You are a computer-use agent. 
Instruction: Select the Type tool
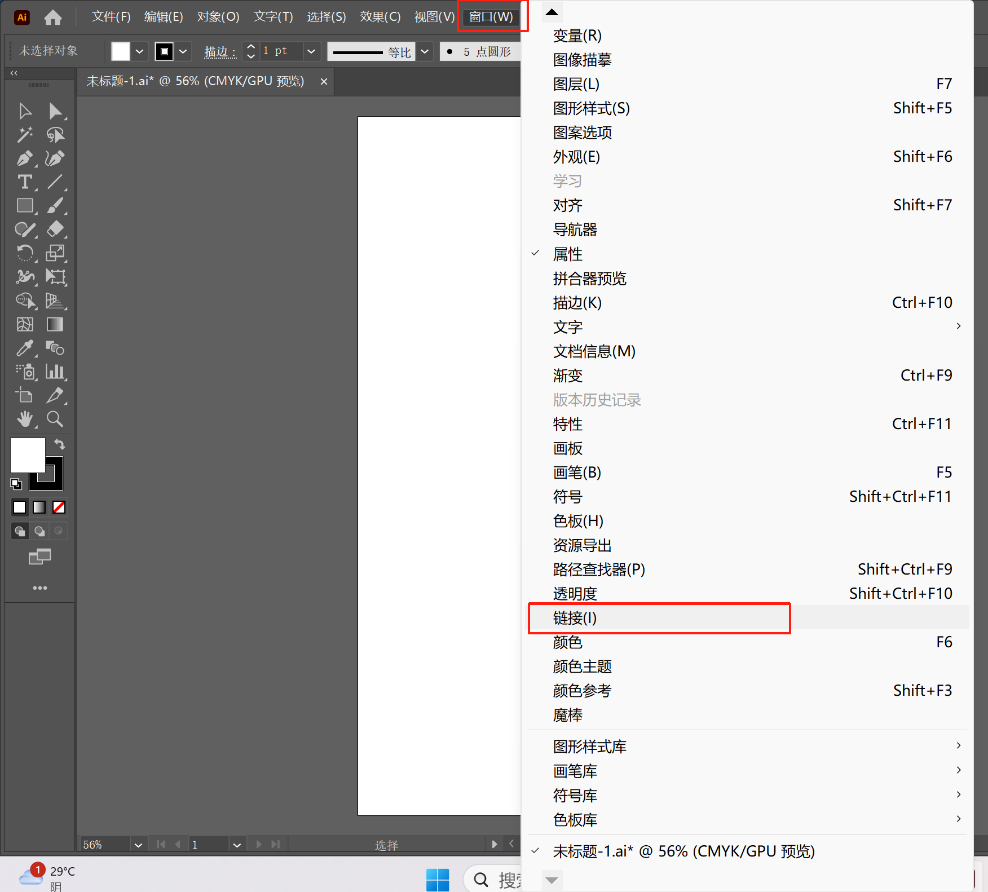25,182
